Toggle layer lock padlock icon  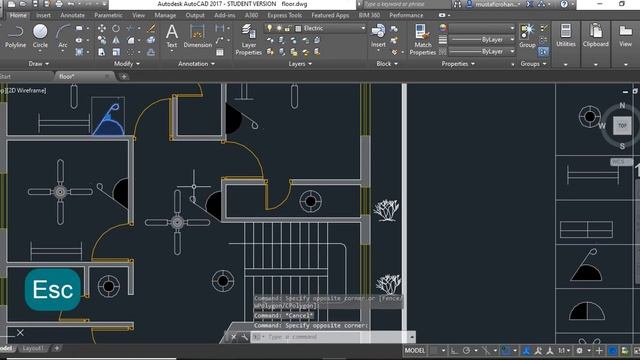click(x=288, y=28)
